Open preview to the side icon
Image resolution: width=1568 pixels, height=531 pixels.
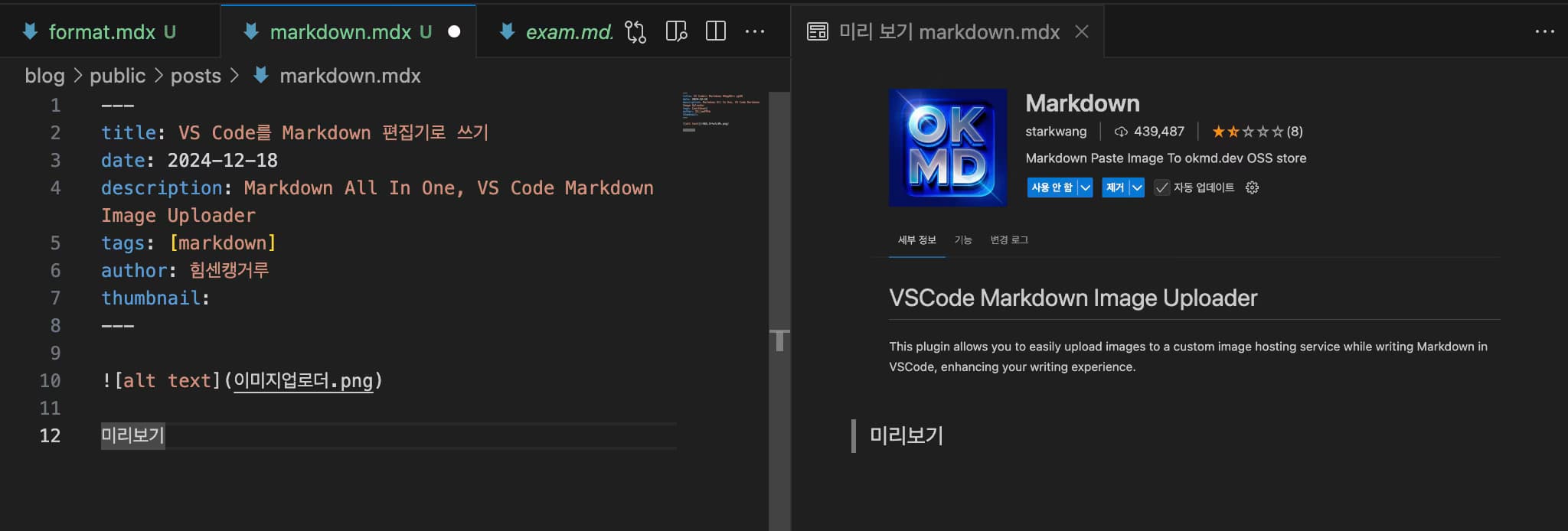pos(676,31)
